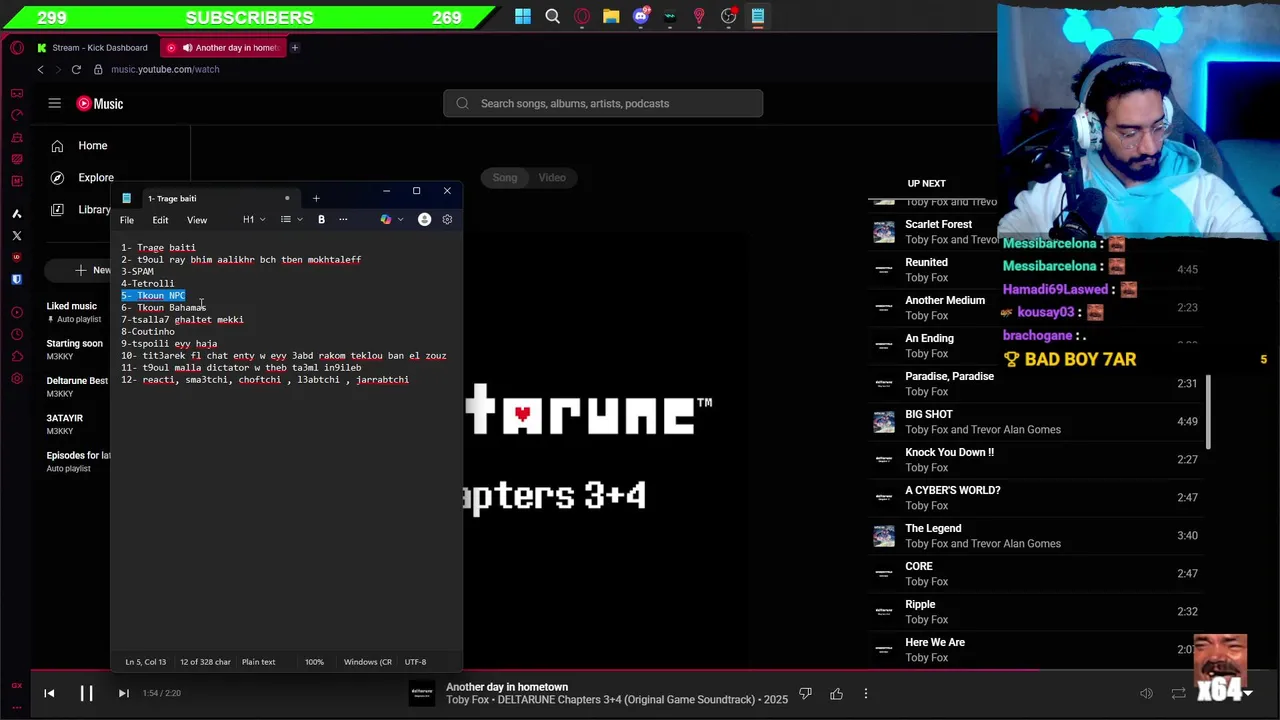Open Windows Start menu
The width and height of the screenshot is (1280, 720).
point(523,16)
